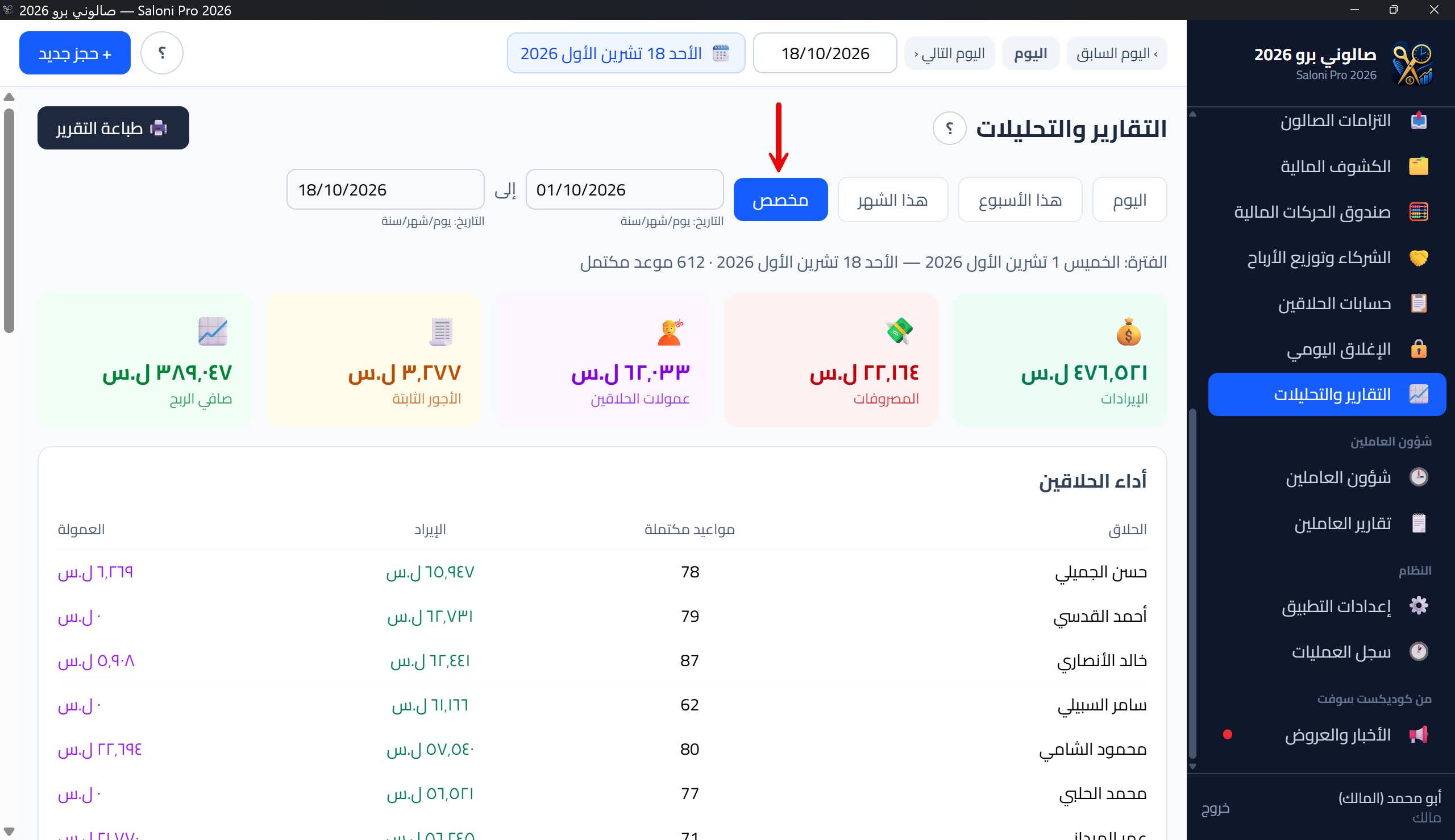Screen dimensions: 1455x840
Task: Select the اليوم report period tab
Action: click(1129, 199)
